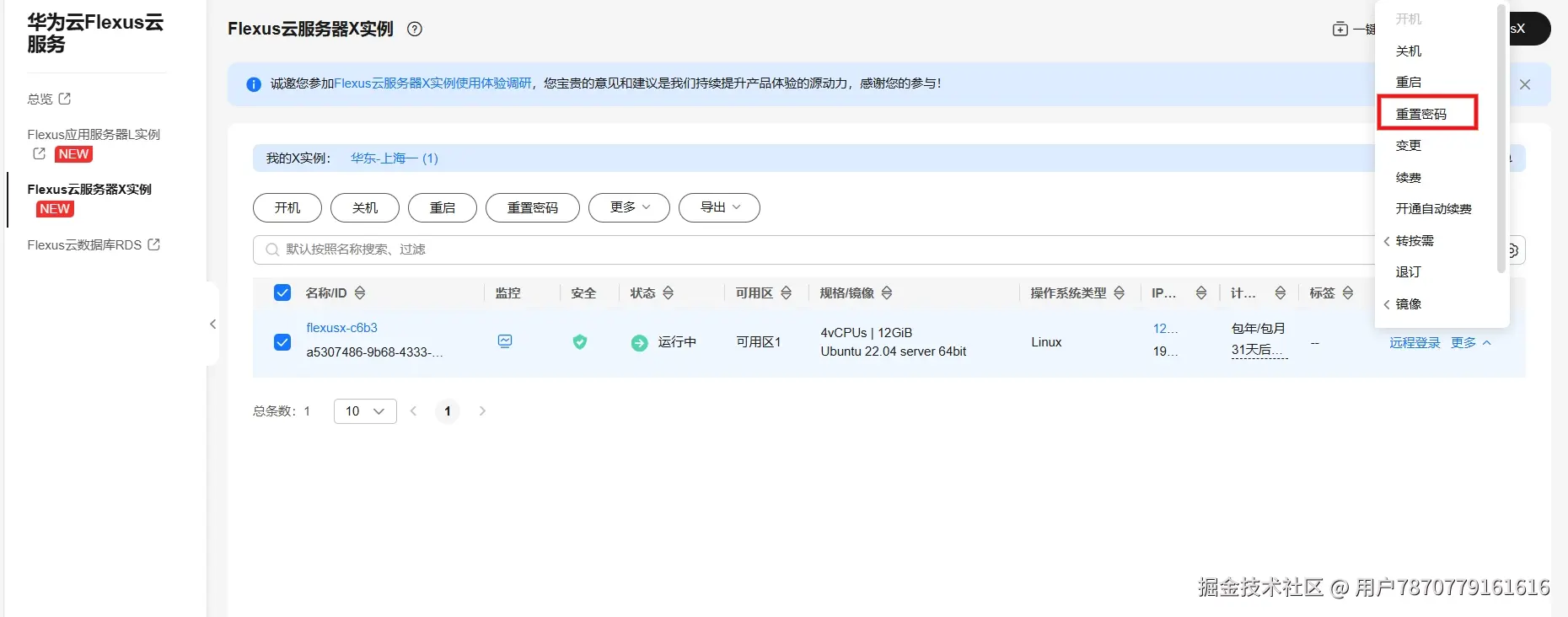This screenshot has height=617, width=1568.
Task: Click the 12... IP address link
Action: pyautogui.click(x=1166, y=329)
